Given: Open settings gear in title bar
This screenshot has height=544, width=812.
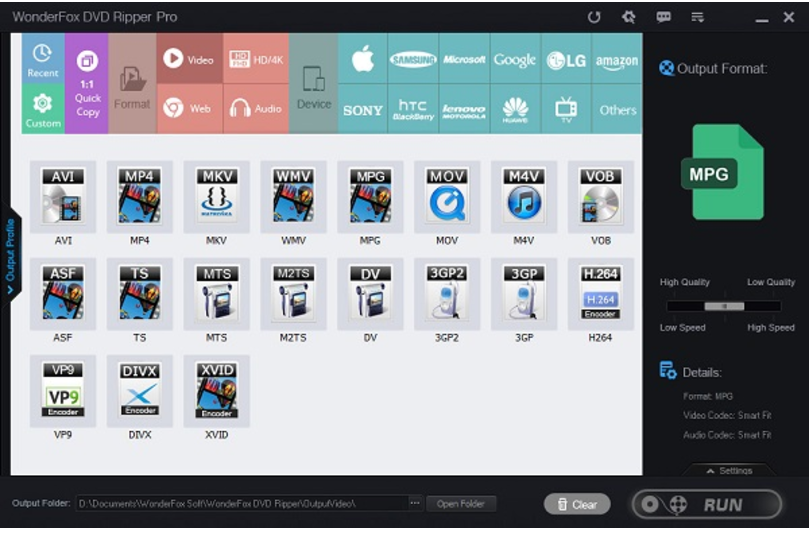Looking at the screenshot, I should pyautogui.click(x=629, y=17).
